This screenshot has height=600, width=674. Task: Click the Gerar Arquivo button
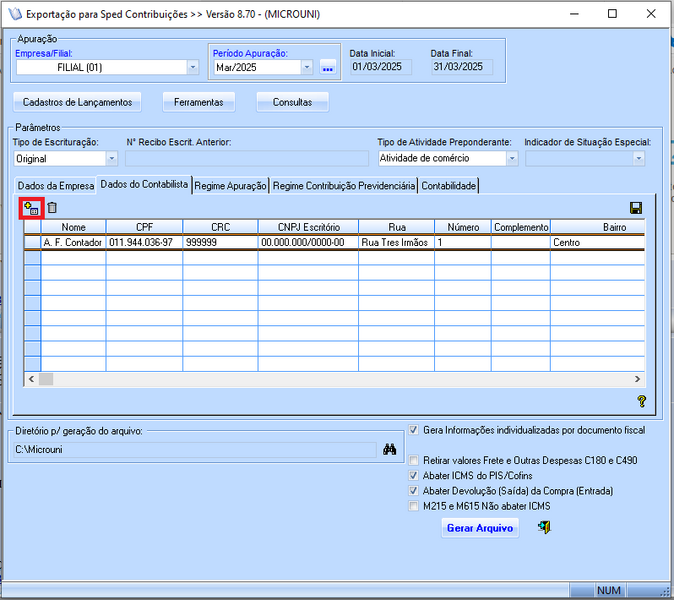click(x=480, y=528)
